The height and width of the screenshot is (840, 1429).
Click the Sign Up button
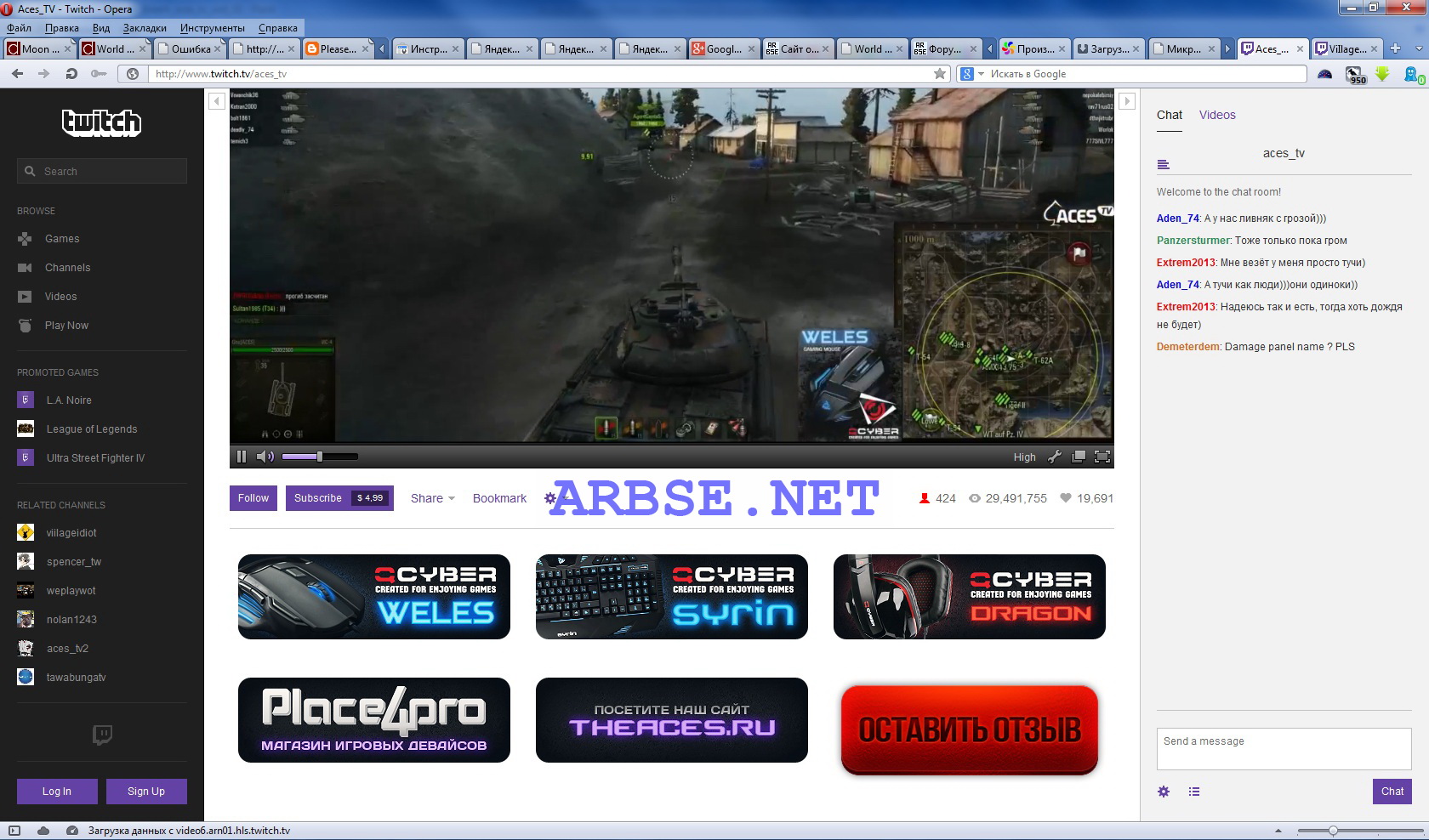[146, 792]
